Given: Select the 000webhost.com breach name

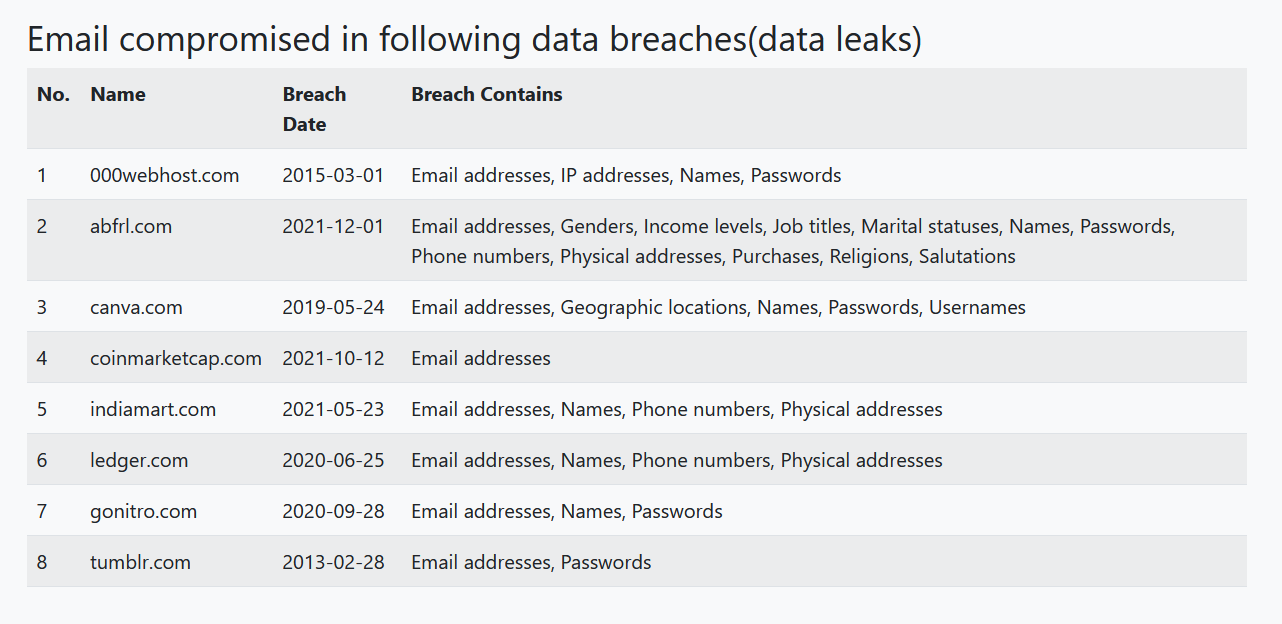Looking at the screenshot, I should (x=165, y=175).
